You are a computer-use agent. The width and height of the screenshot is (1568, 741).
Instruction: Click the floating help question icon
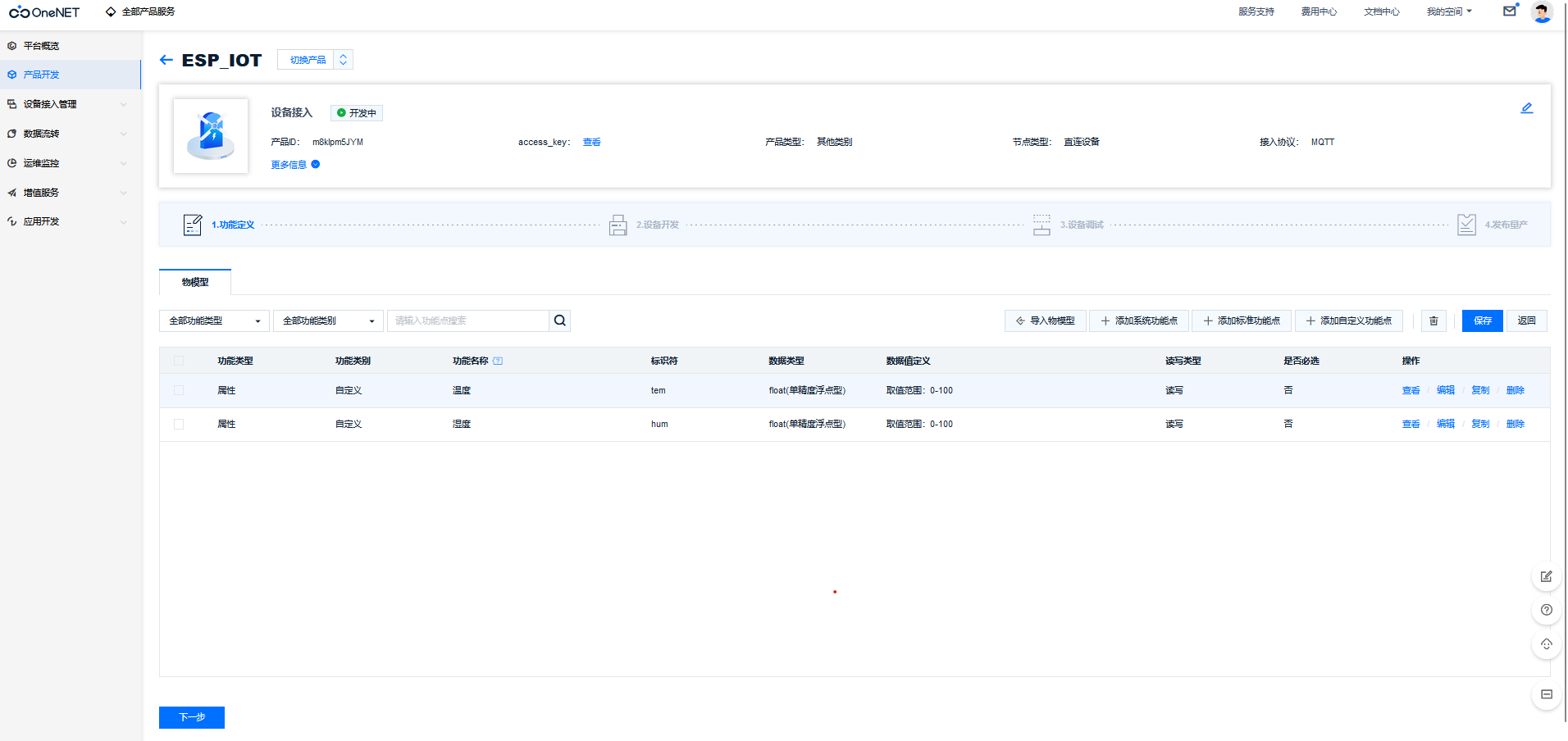[1546, 610]
